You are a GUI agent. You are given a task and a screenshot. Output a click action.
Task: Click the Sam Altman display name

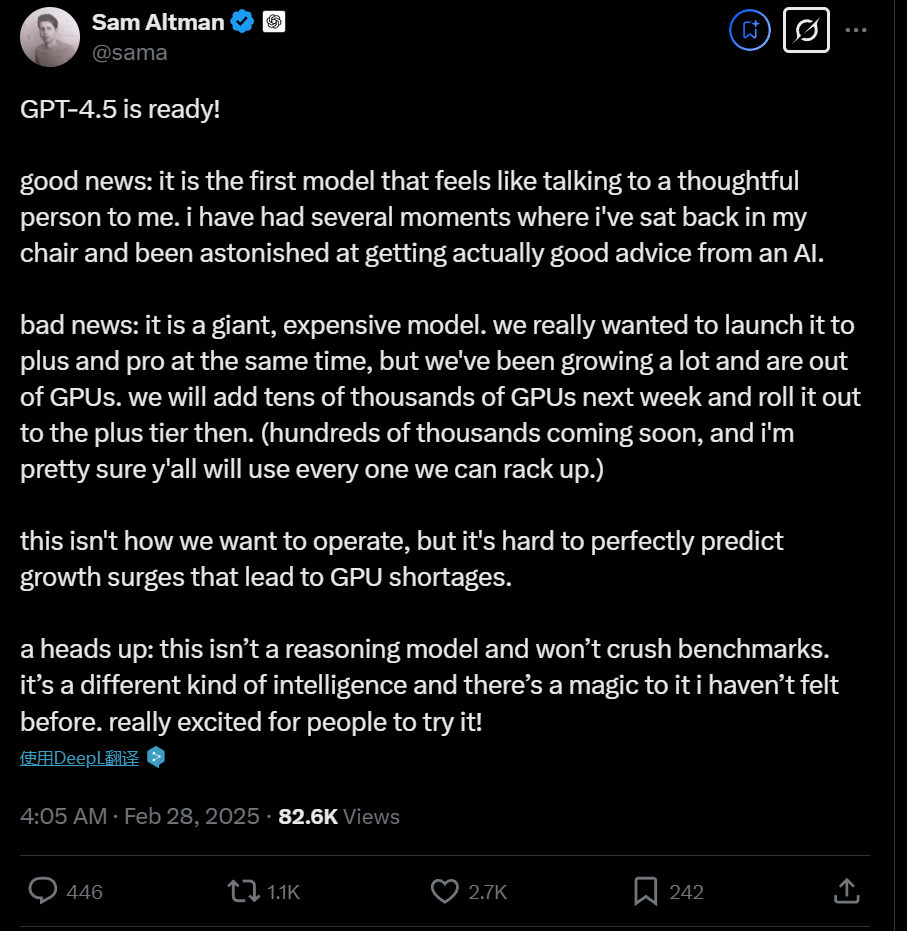pyautogui.click(x=160, y=20)
